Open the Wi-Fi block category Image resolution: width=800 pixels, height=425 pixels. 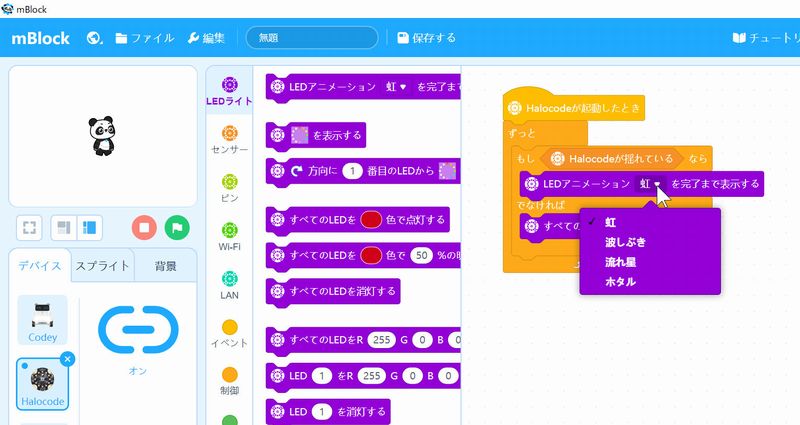tap(229, 237)
